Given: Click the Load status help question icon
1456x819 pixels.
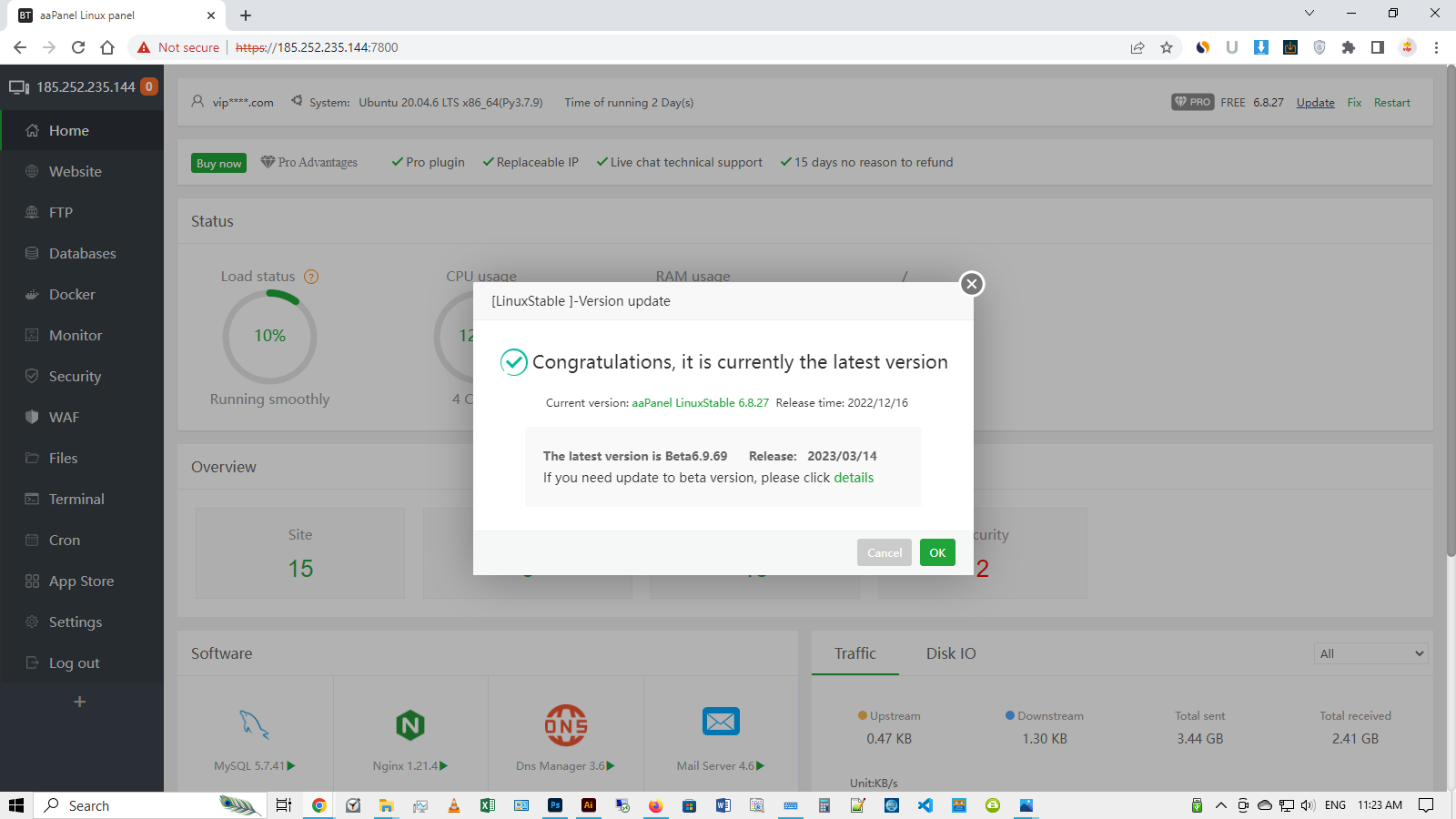Looking at the screenshot, I should tap(311, 277).
